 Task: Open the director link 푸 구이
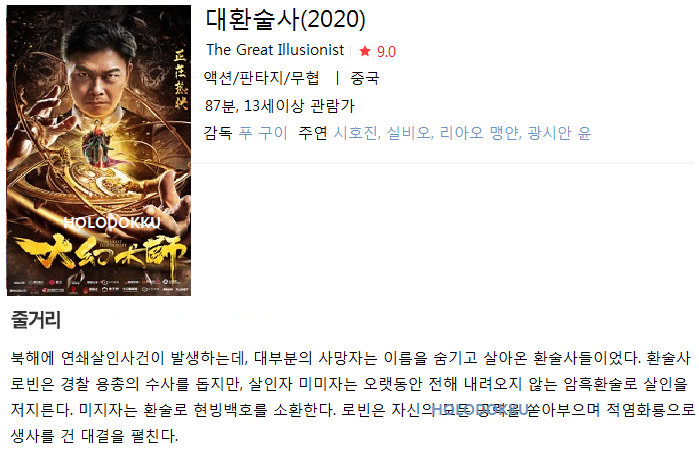click(x=263, y=133)
